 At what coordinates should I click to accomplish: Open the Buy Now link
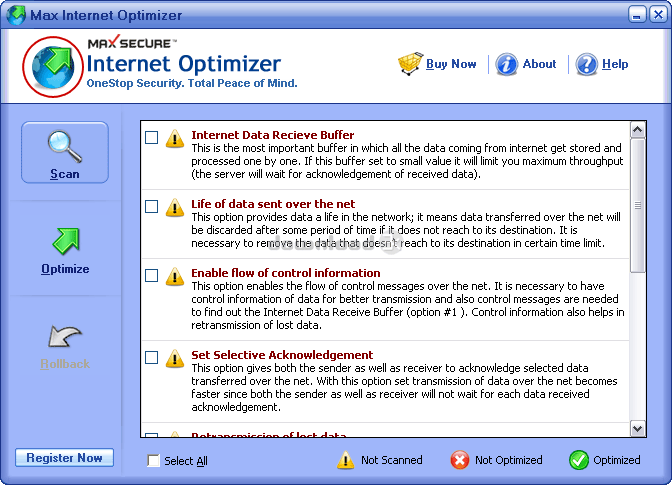(451, 64)
